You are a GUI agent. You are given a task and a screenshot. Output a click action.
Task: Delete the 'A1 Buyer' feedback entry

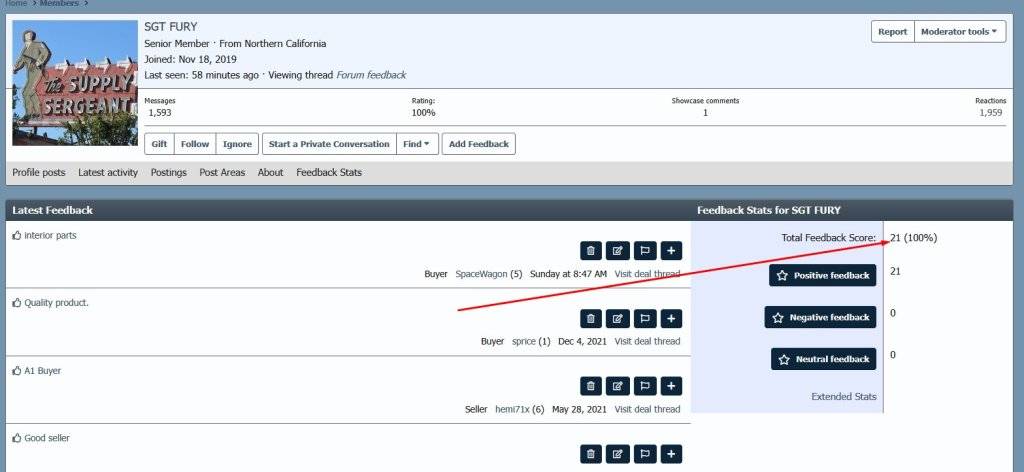(591, 386)
